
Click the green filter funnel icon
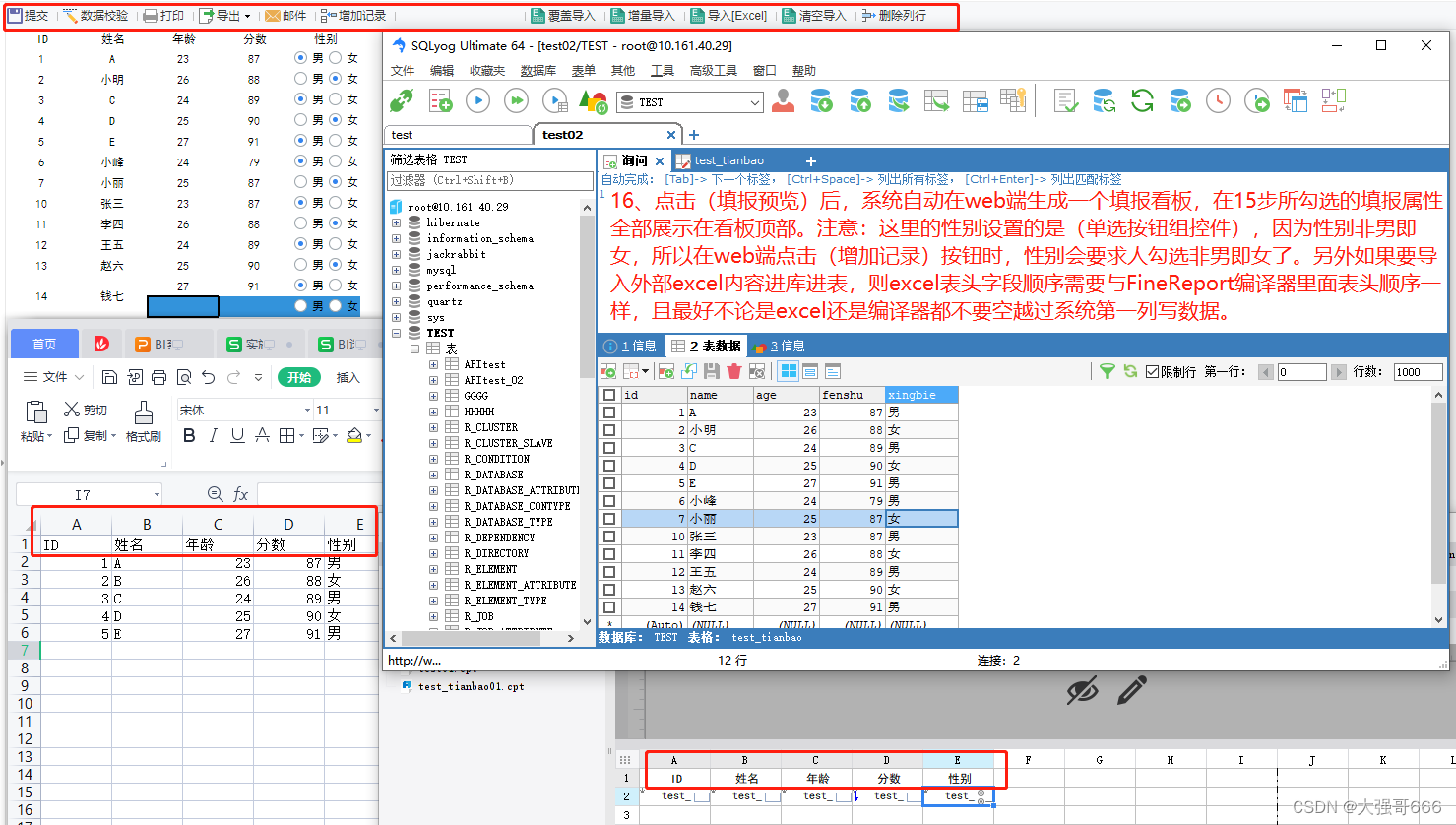pyautogui.click(x=1108, y=371)
